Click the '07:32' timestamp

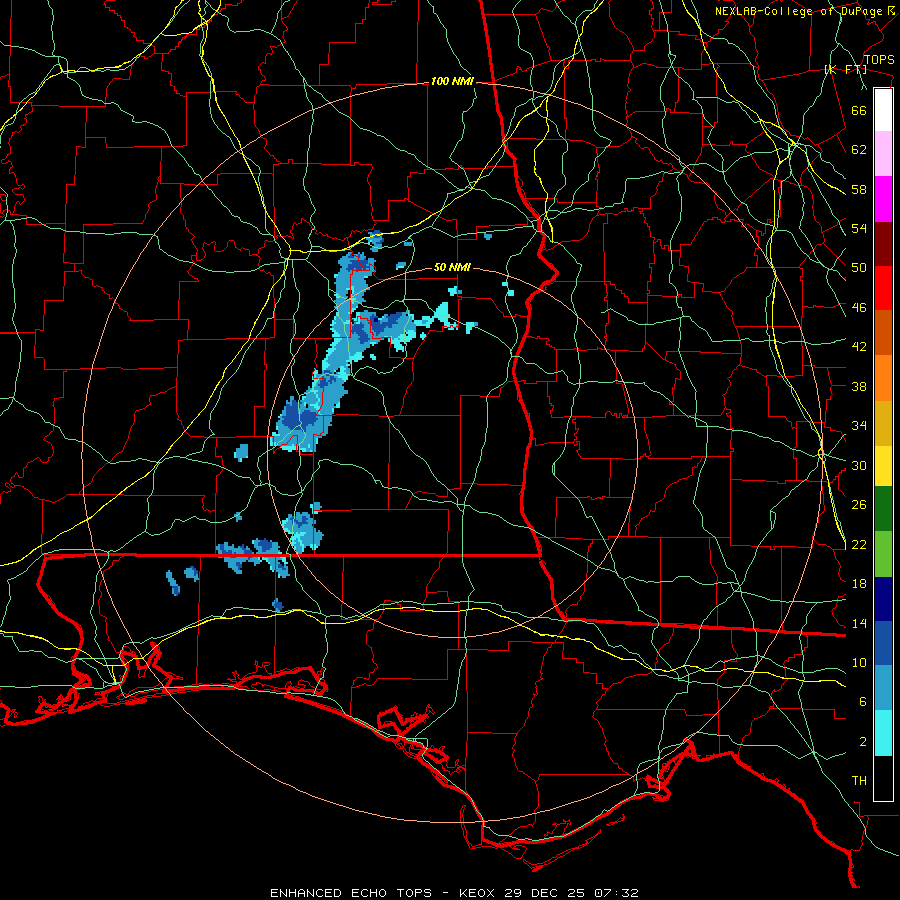614,893
